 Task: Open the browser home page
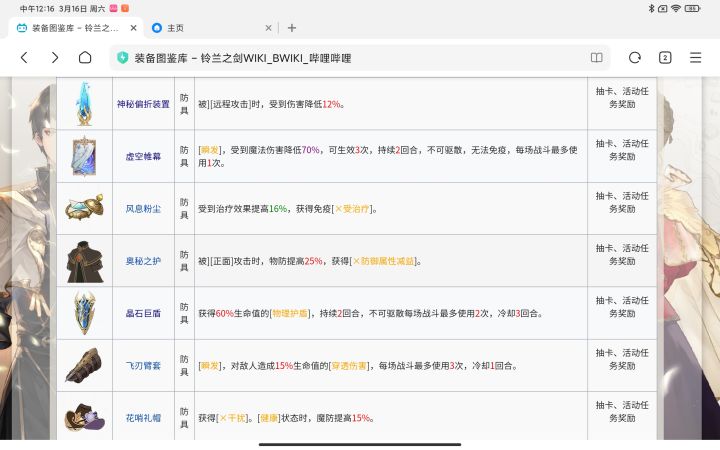click(85, 57)
